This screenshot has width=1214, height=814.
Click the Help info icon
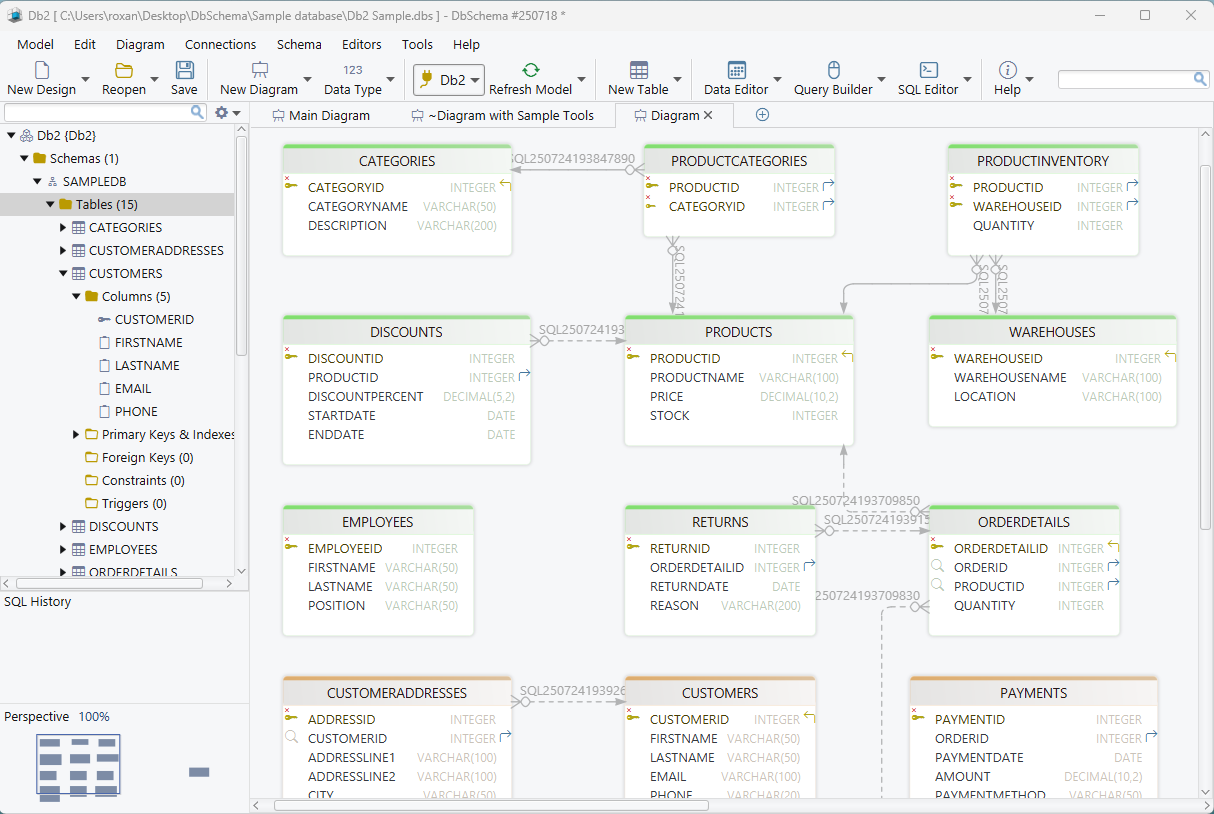(x=1008, y=70)
